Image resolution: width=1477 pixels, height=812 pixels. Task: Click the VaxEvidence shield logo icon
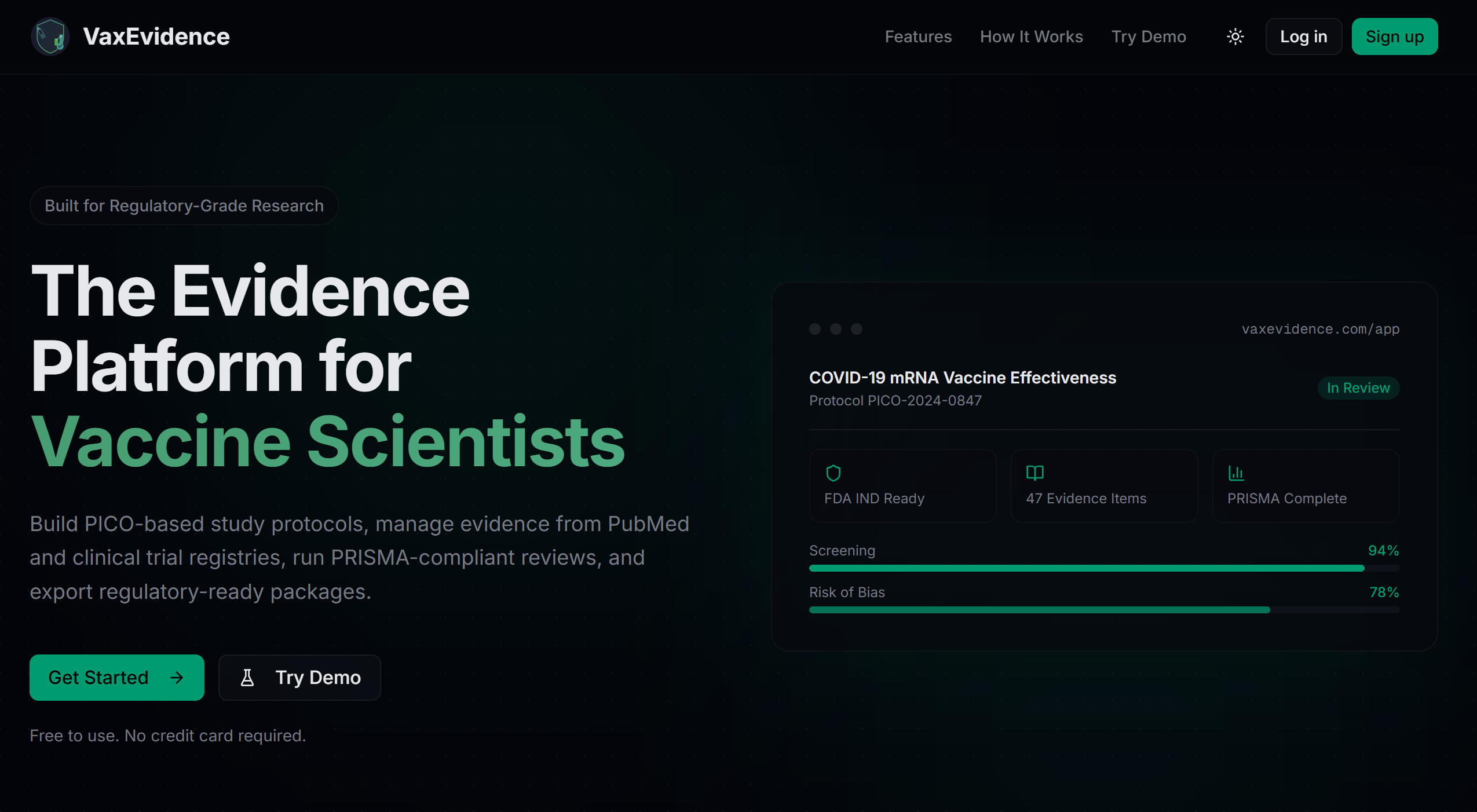[x=50, y=36]
